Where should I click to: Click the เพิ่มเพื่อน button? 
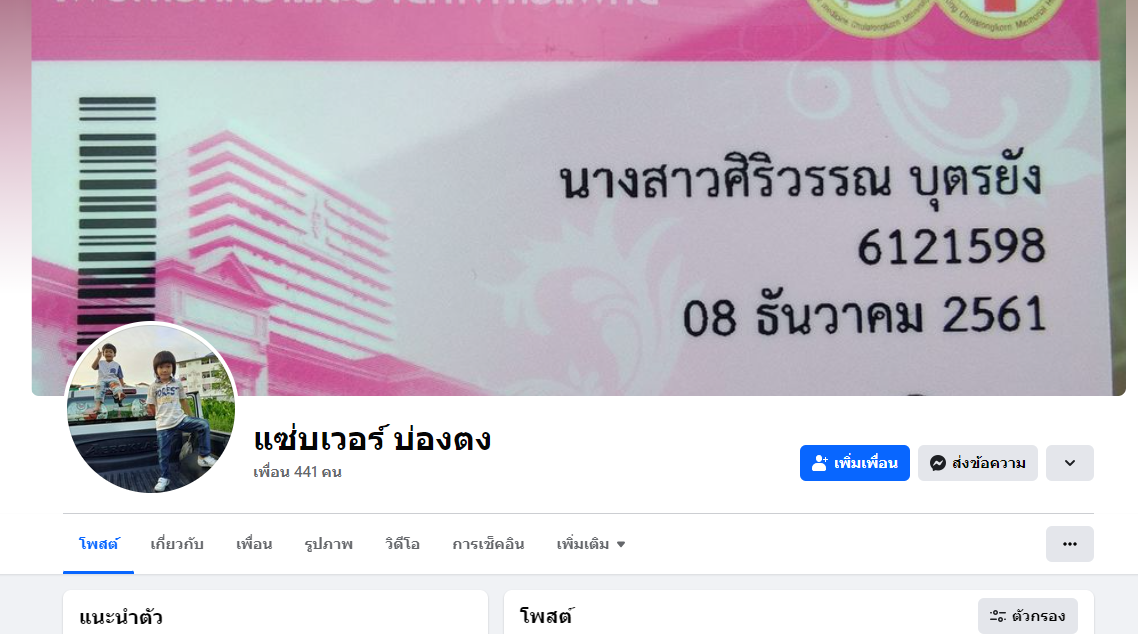click(855, 463)
